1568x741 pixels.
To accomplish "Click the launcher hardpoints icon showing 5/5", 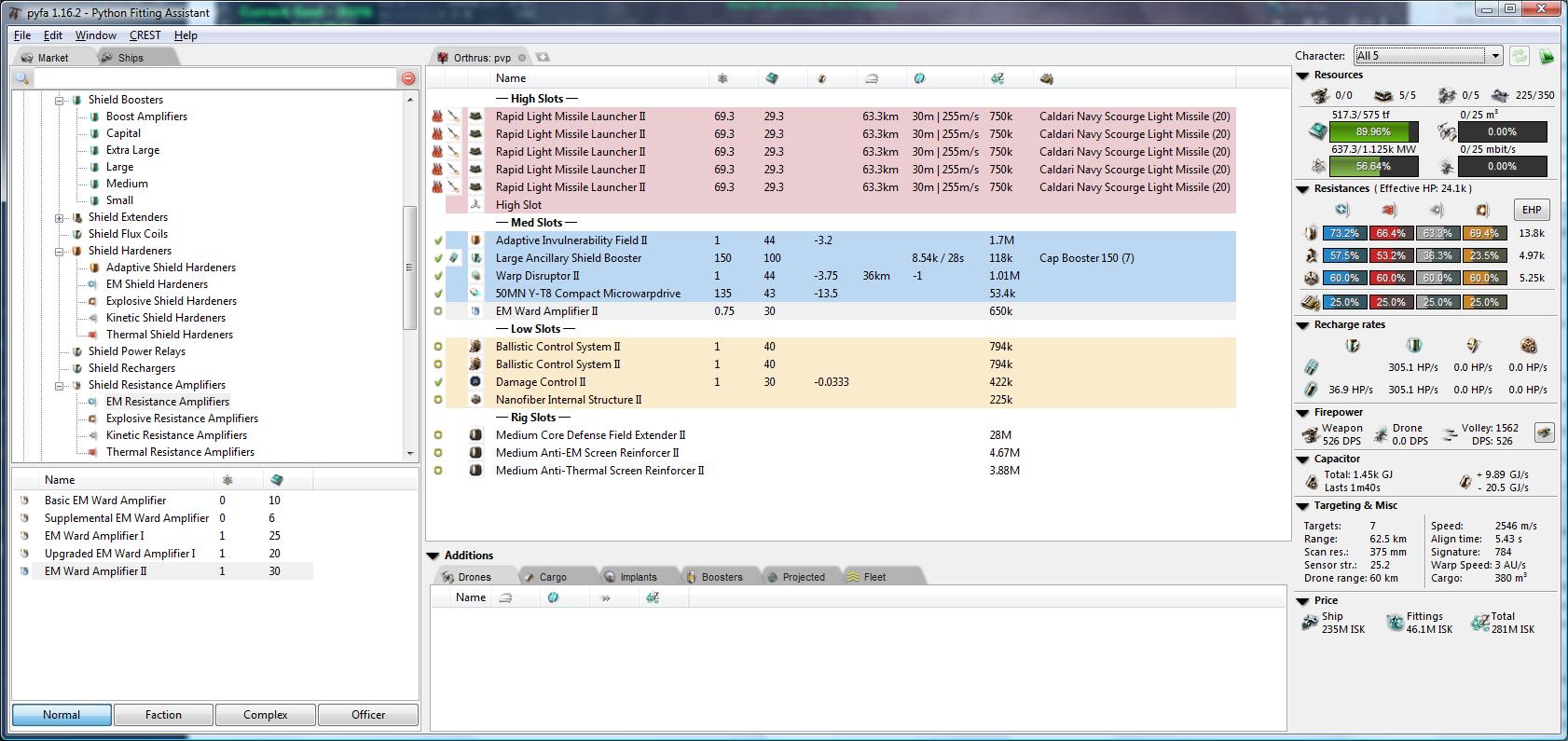I will click(1383, 95).
